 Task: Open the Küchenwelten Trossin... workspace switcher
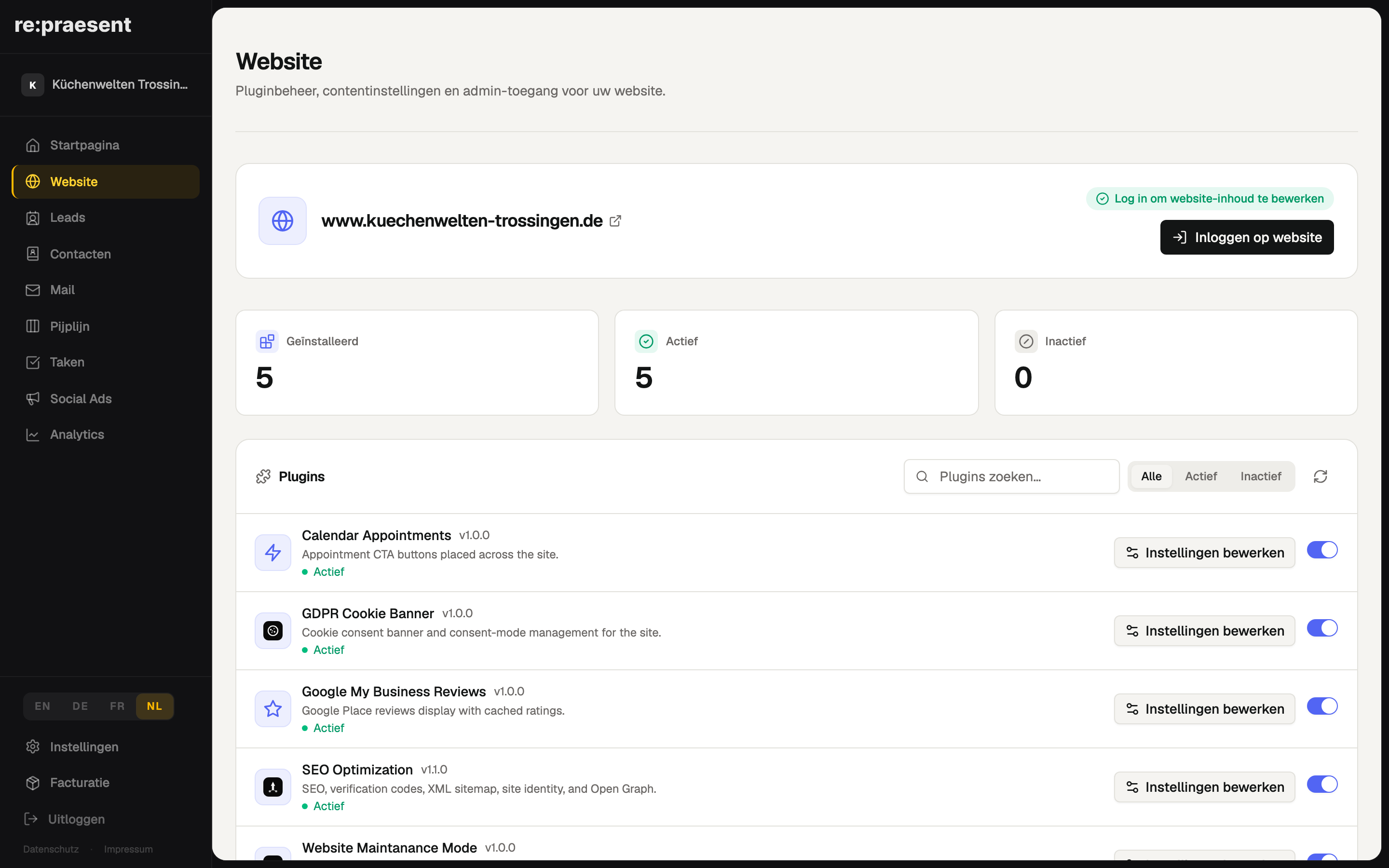[x=106, y=85]
